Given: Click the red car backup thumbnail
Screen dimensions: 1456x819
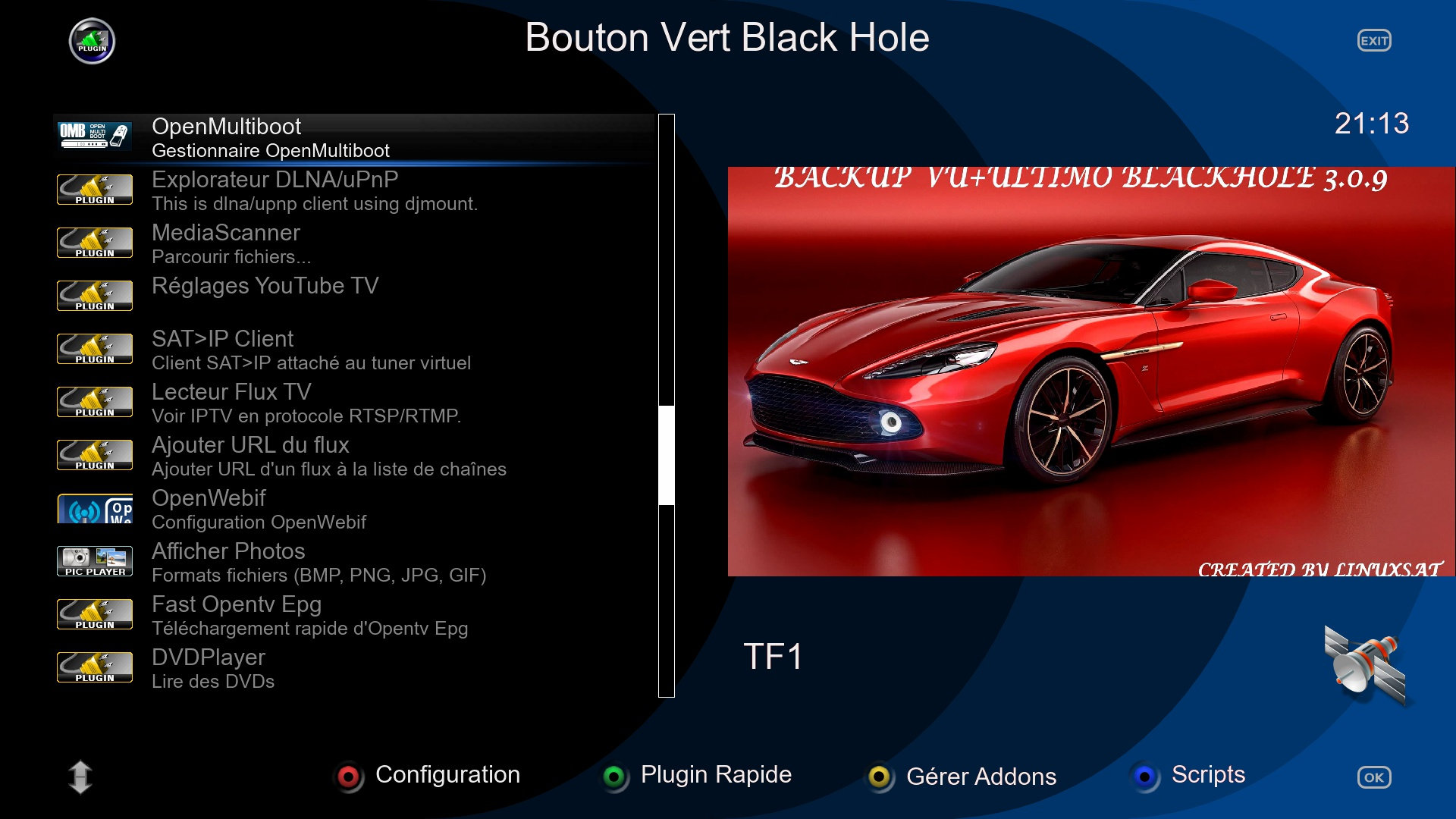Looking at the screenshot, I should click(1090, 372).
